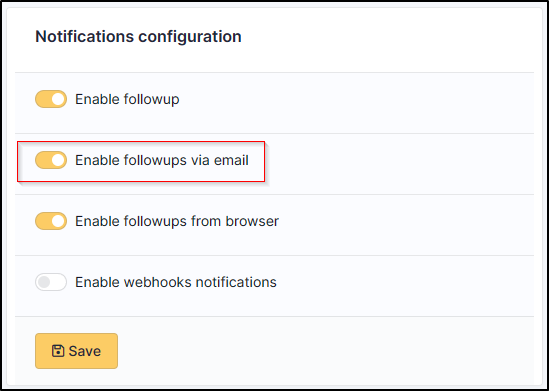Click the 'Enable followups from browser' label
Viewport: 549px width, 391px height.
[177, 221]
